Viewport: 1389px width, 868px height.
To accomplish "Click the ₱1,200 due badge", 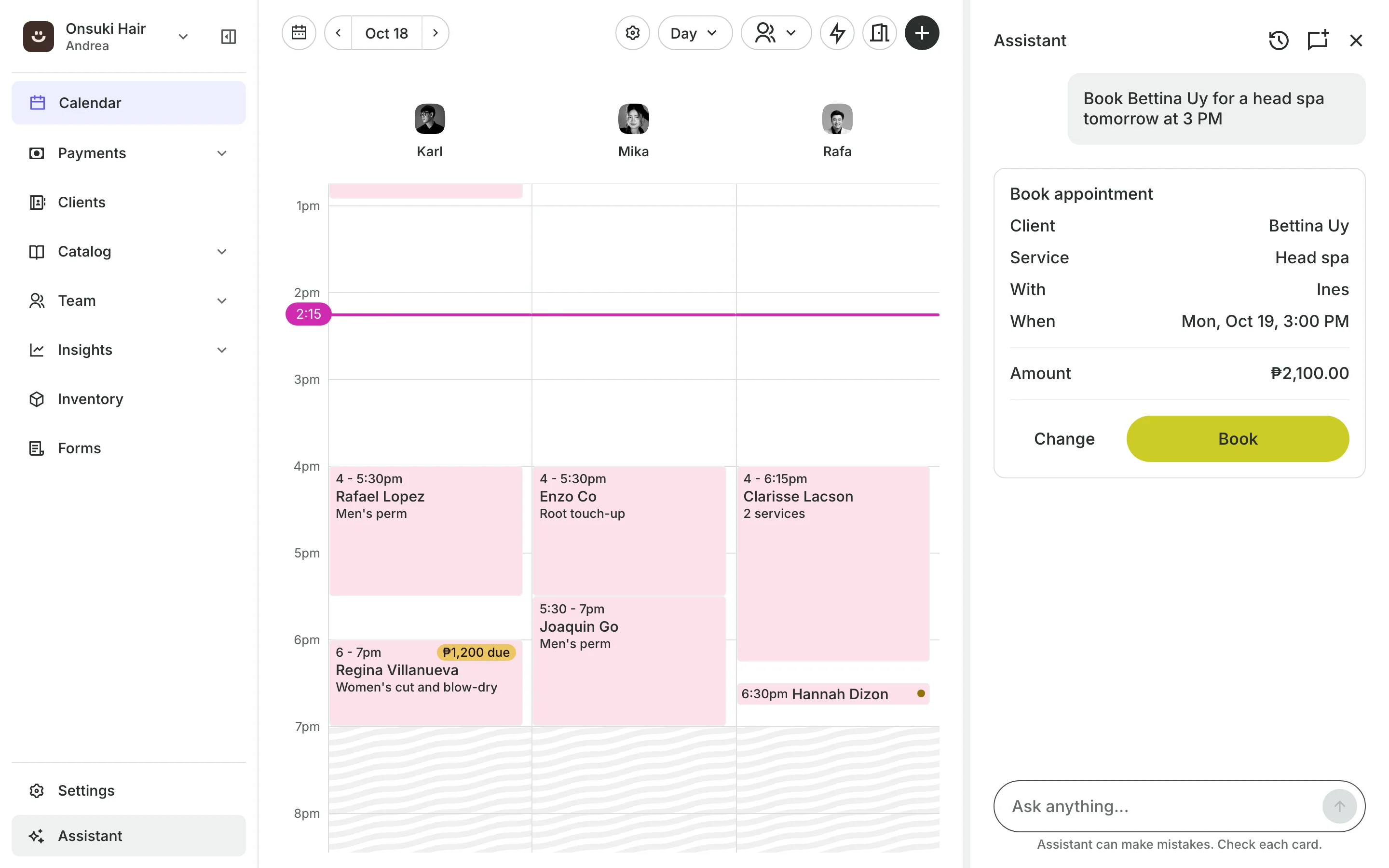I will 476,652.
